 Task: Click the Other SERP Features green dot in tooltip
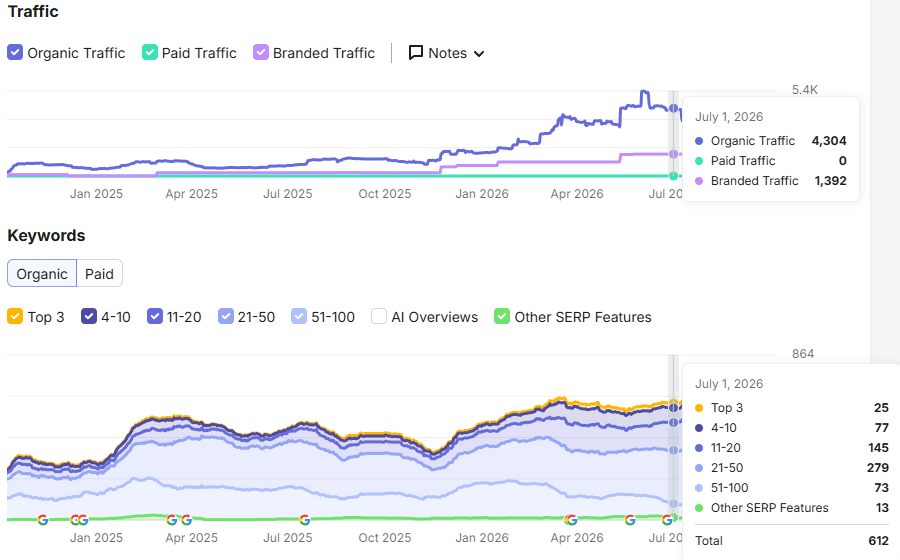tap(699, 508)
